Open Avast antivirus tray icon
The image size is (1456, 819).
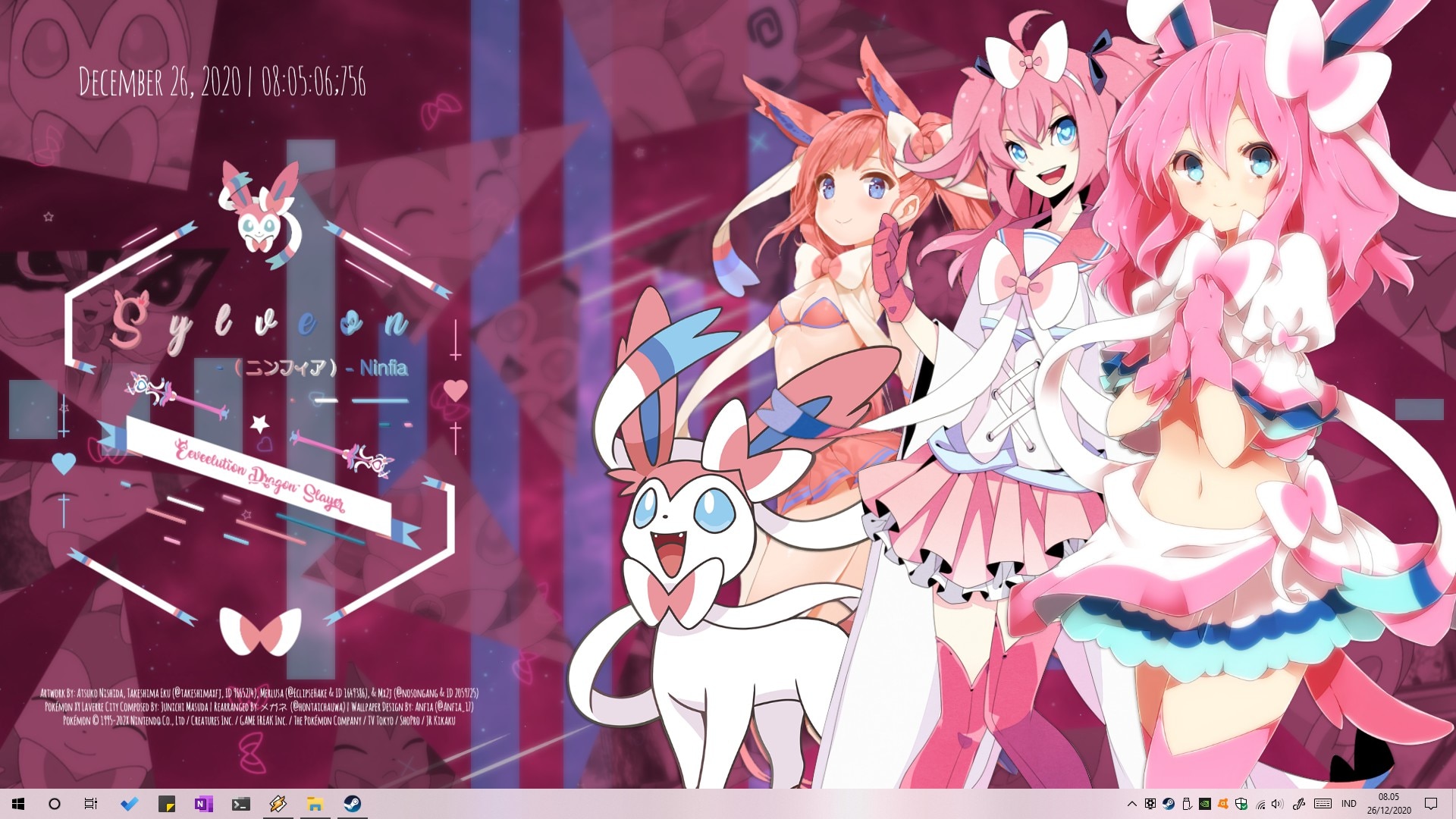click(x=1223, y=804)
